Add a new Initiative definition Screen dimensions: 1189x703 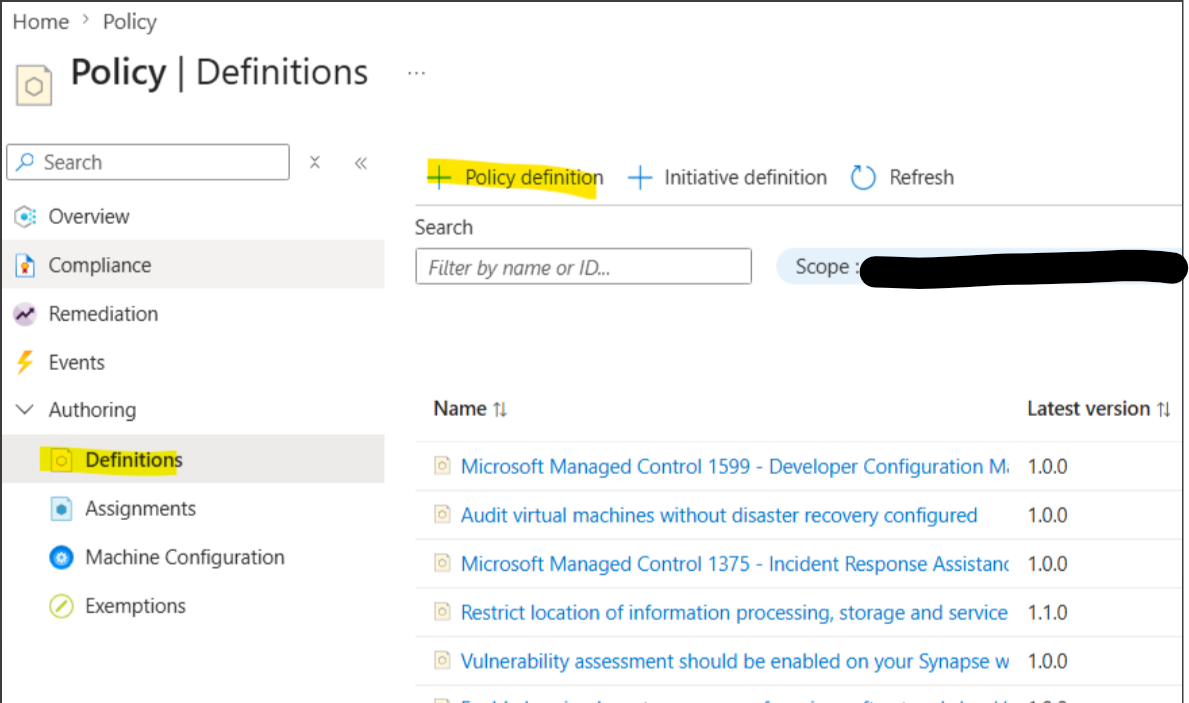point(727,177)
